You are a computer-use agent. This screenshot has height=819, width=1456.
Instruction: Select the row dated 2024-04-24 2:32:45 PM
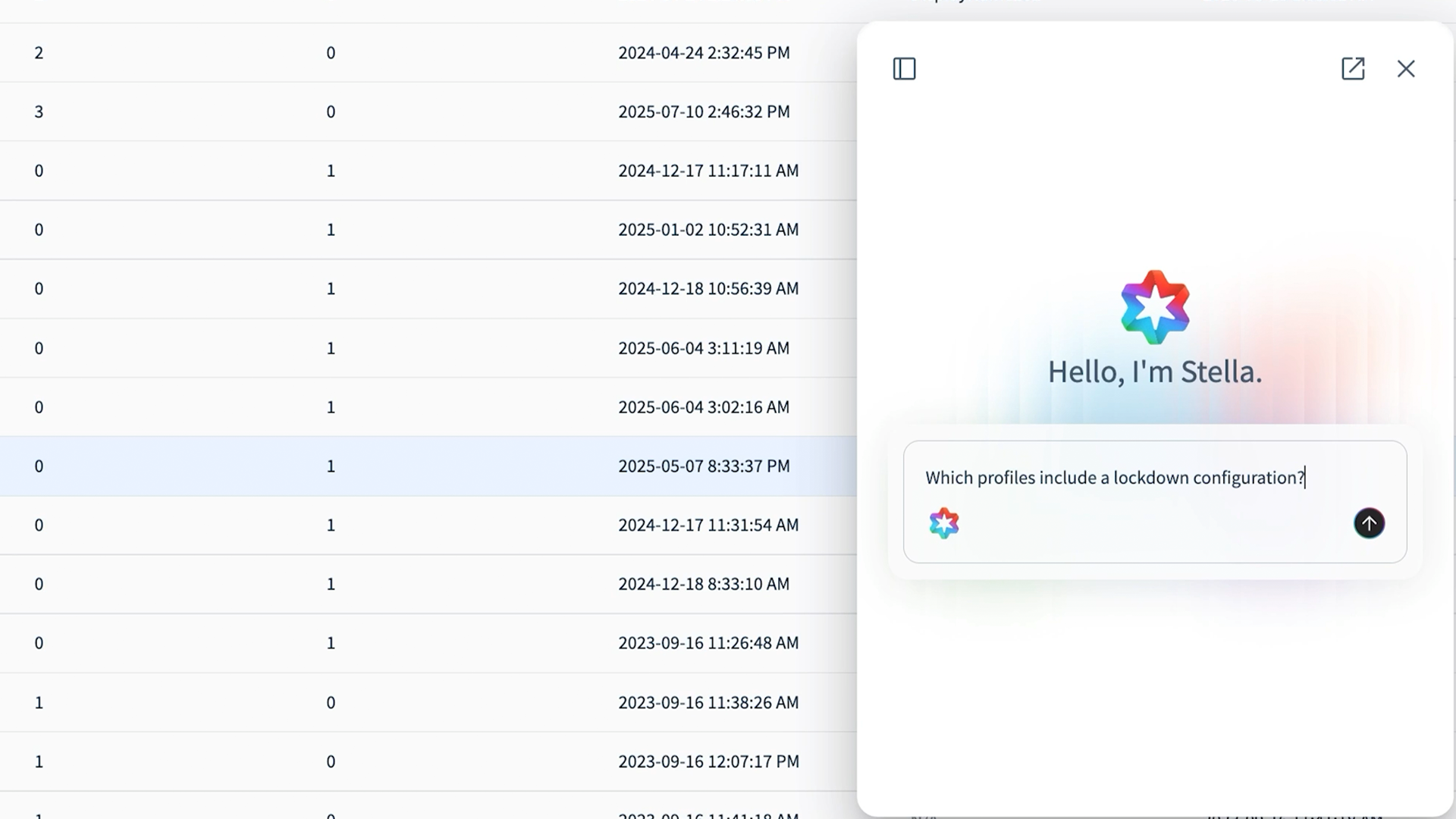704,53
